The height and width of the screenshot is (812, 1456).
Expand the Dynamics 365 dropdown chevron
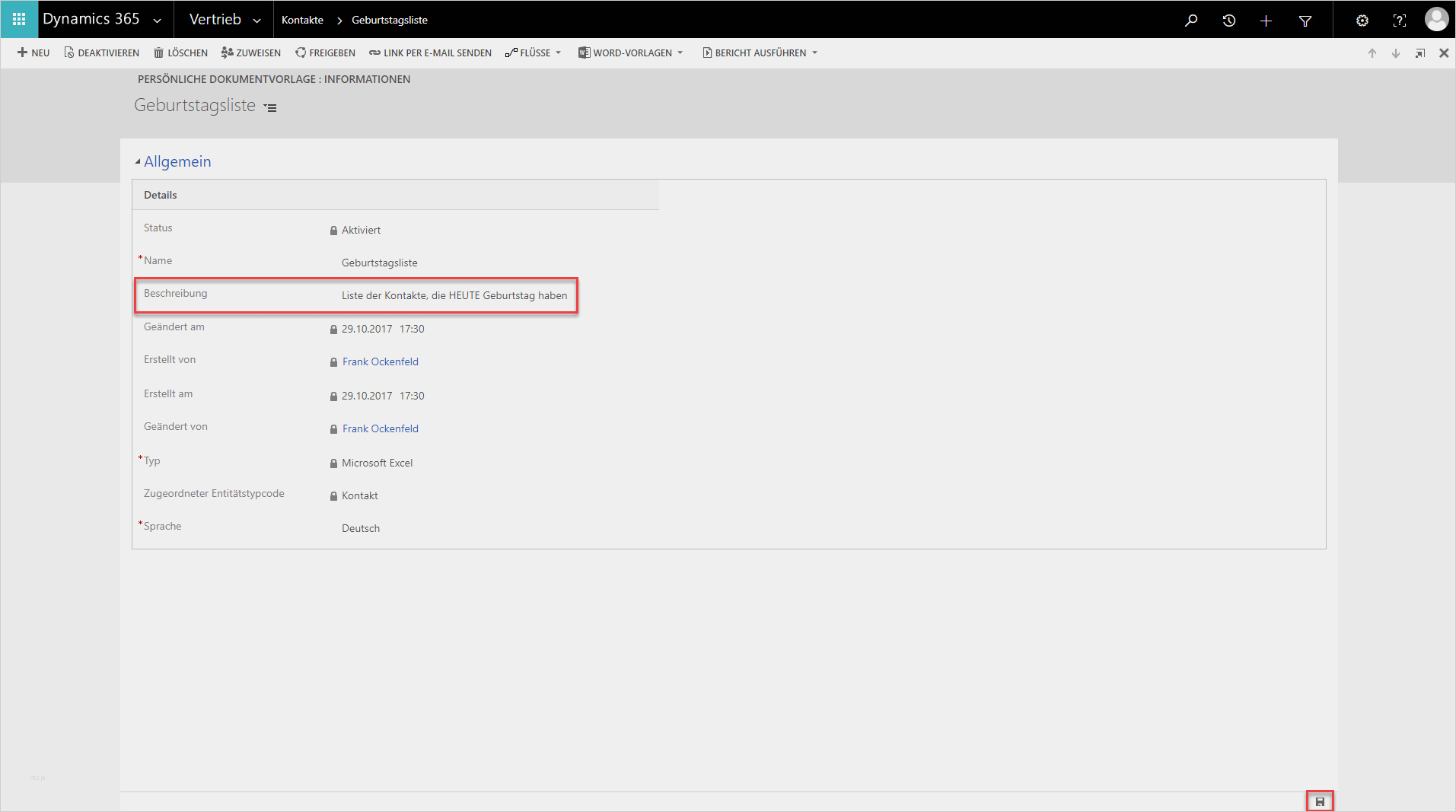[x=158, y=21]
